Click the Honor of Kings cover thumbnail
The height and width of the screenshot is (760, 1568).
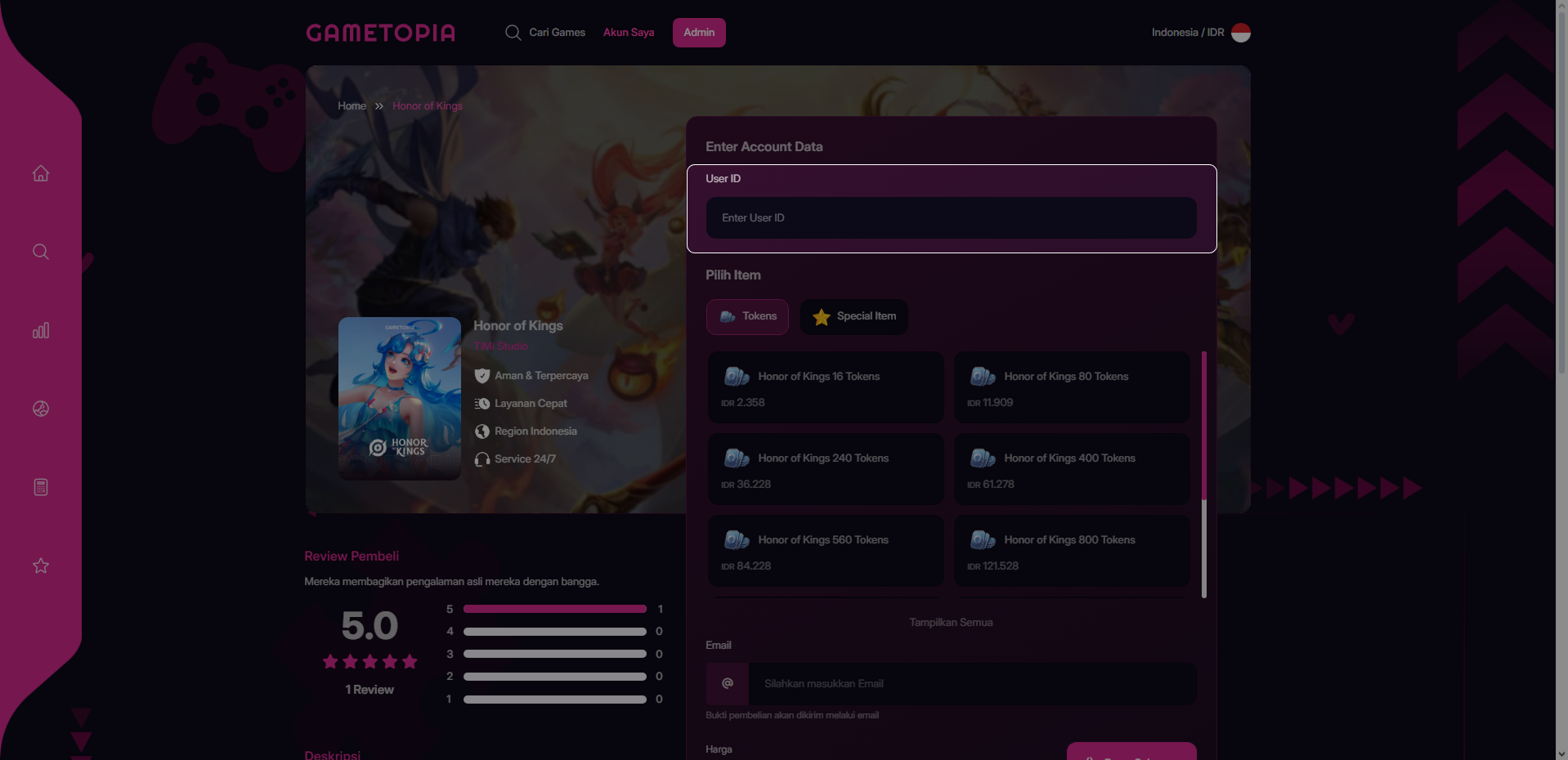coord(400,399)
